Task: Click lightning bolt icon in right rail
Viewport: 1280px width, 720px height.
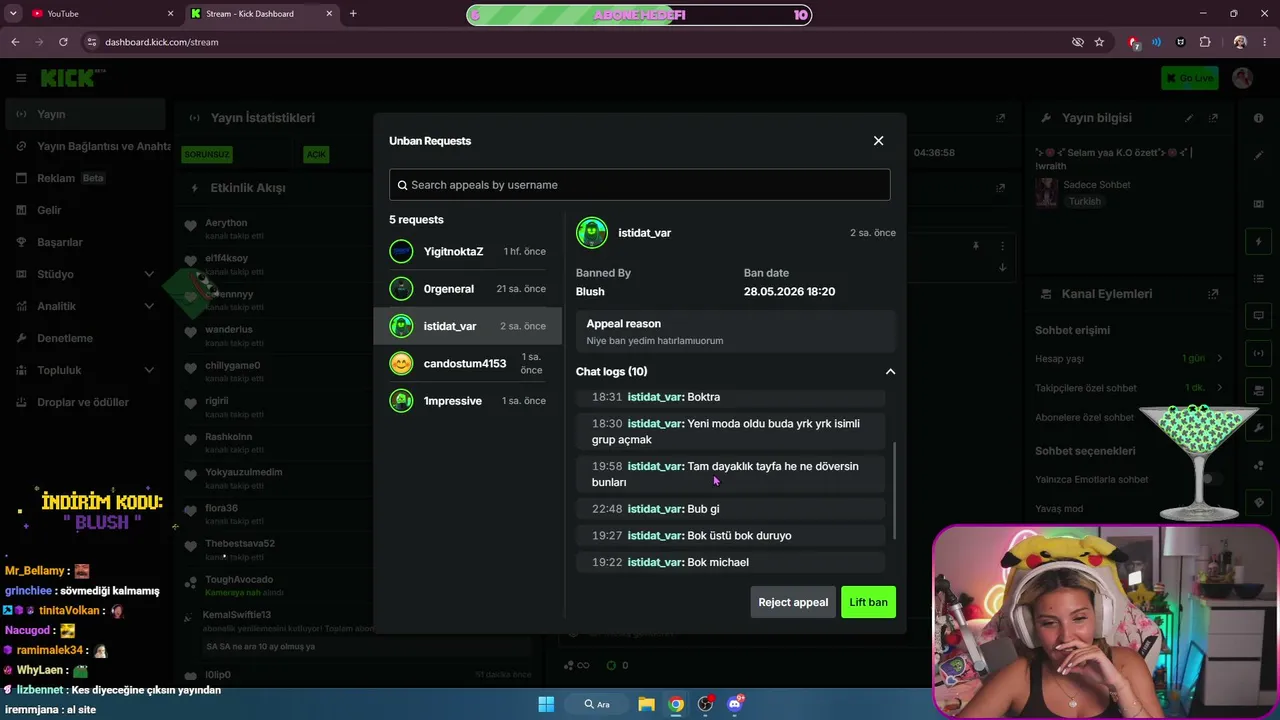Action: [x=1258, y=241]
